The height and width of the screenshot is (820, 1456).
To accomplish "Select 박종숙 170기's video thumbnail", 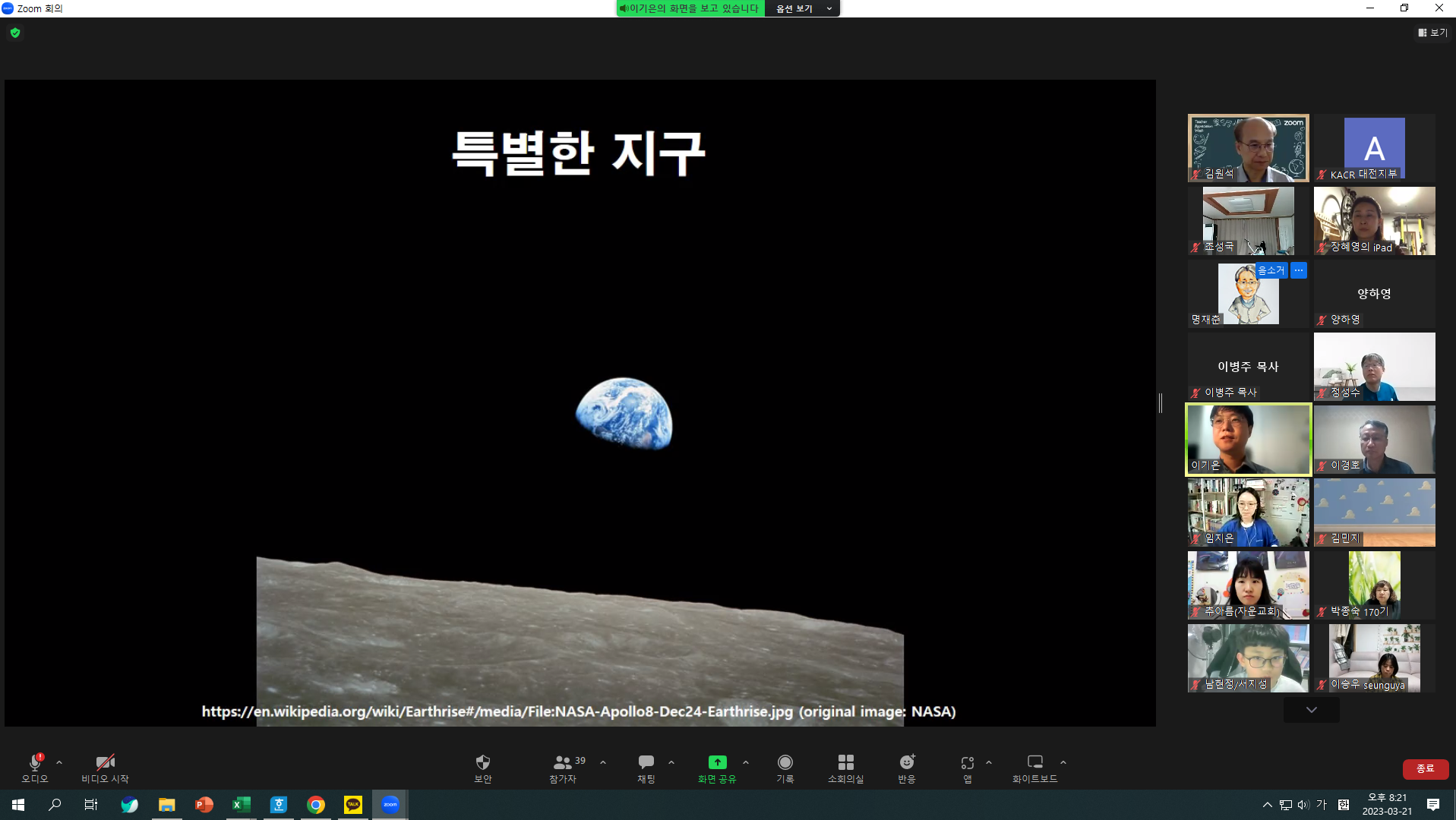I will pos(1375,585).
